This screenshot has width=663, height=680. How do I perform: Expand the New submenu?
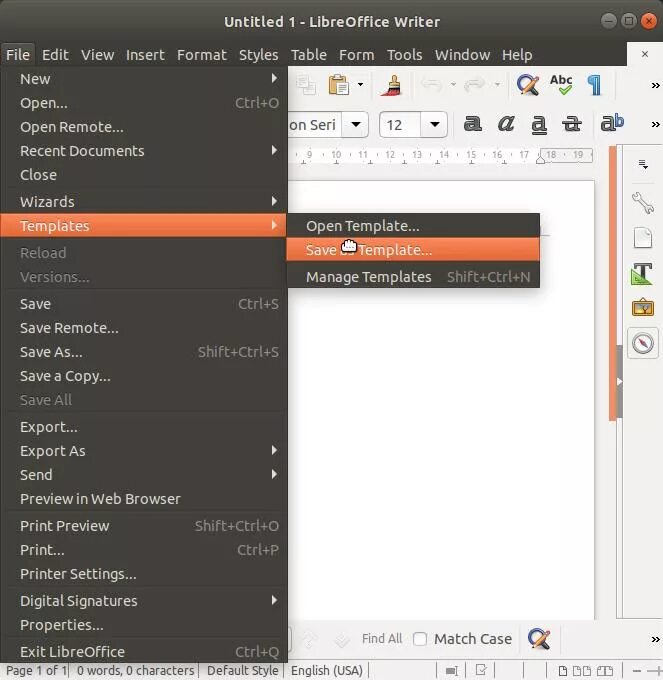[x=144, y=79]
